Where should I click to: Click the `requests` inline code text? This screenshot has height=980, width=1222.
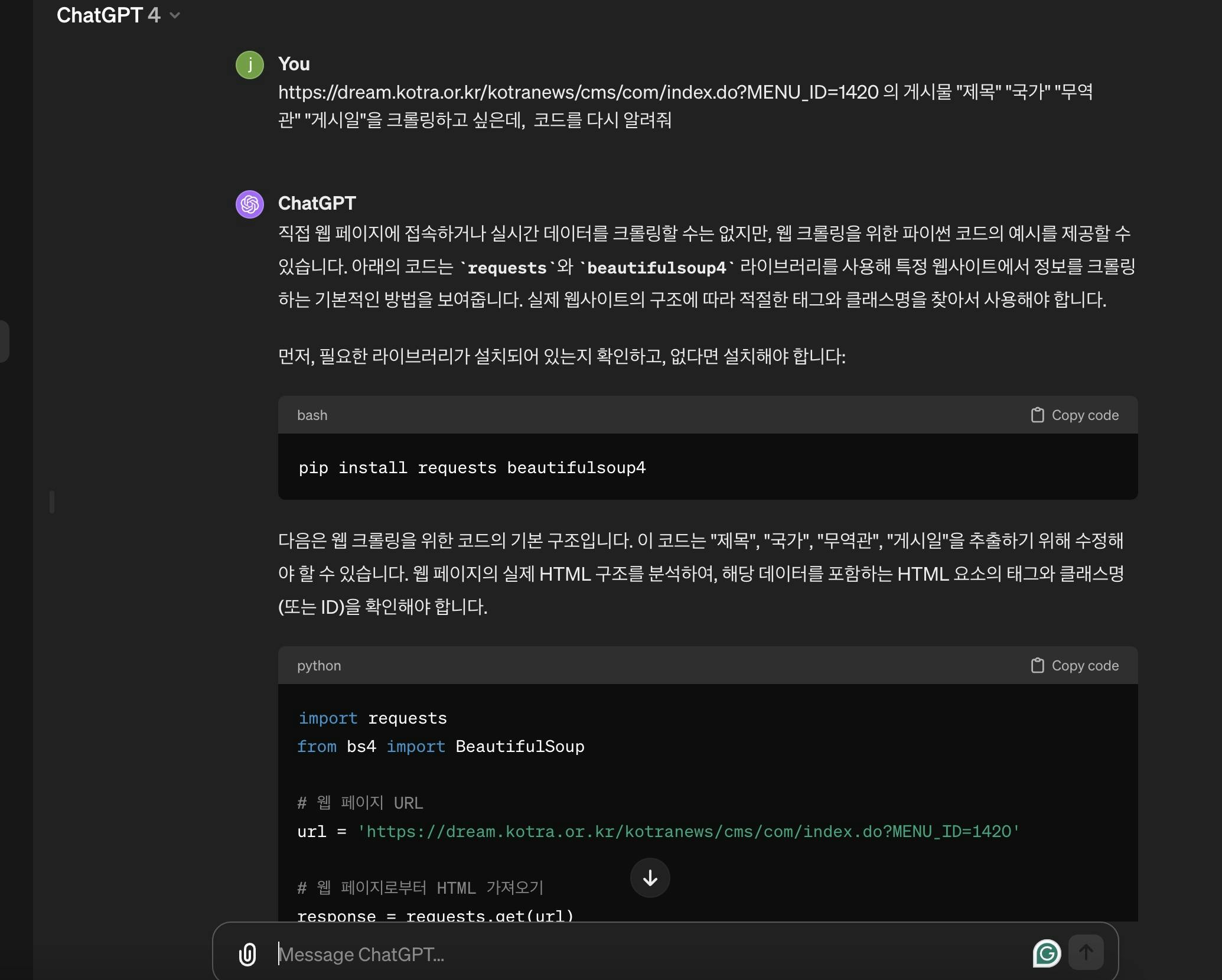click(507, 268)
